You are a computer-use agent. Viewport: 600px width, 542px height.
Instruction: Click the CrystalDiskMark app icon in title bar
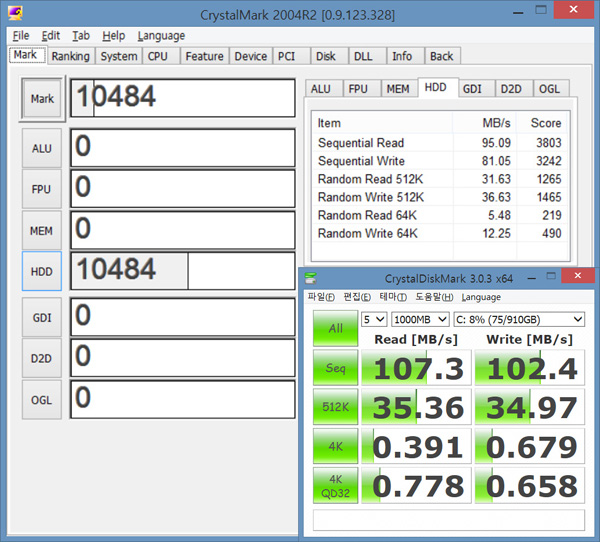[310, 278]
